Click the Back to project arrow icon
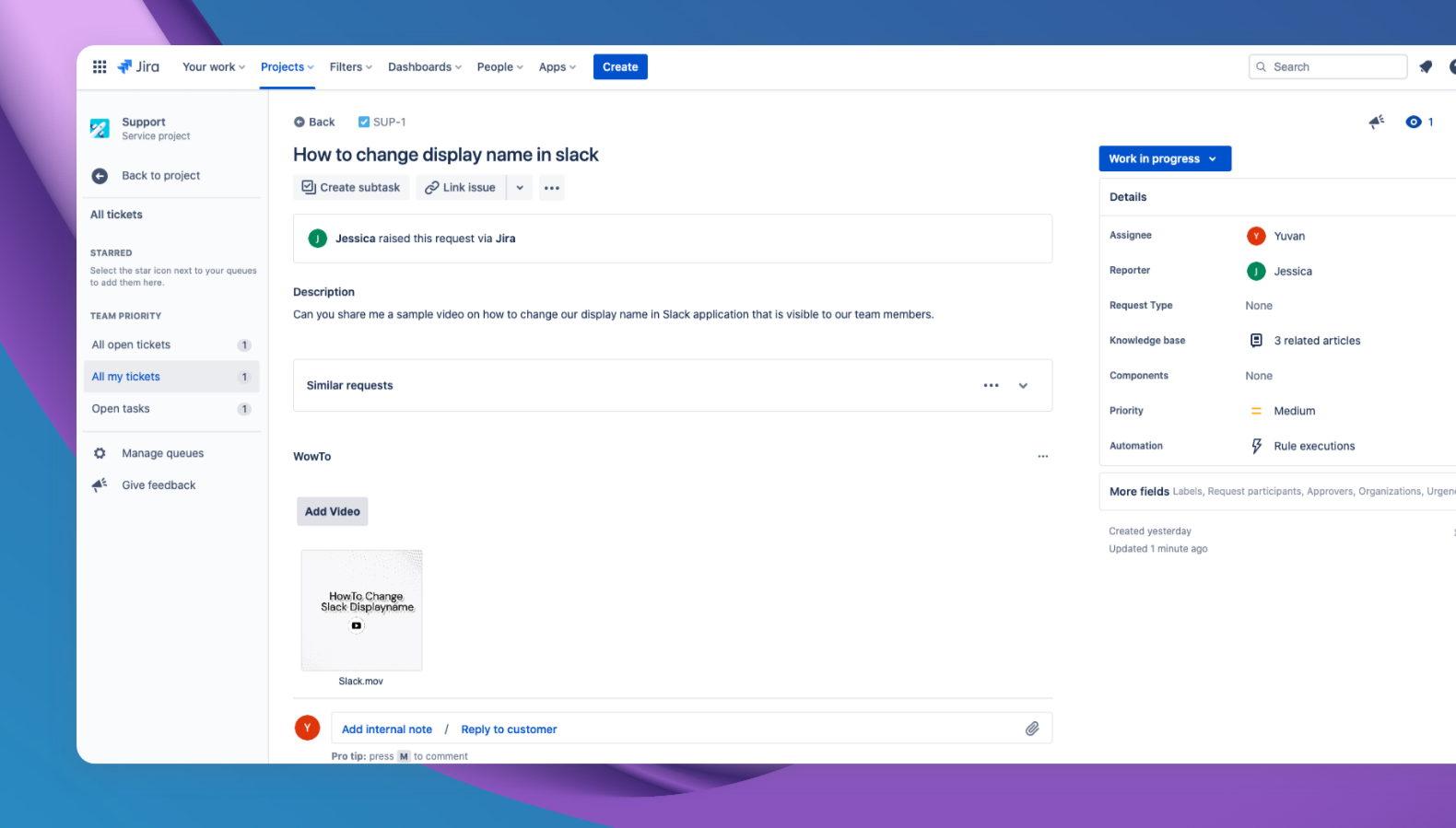The image size is (1456, 828). tap(100, 176)
